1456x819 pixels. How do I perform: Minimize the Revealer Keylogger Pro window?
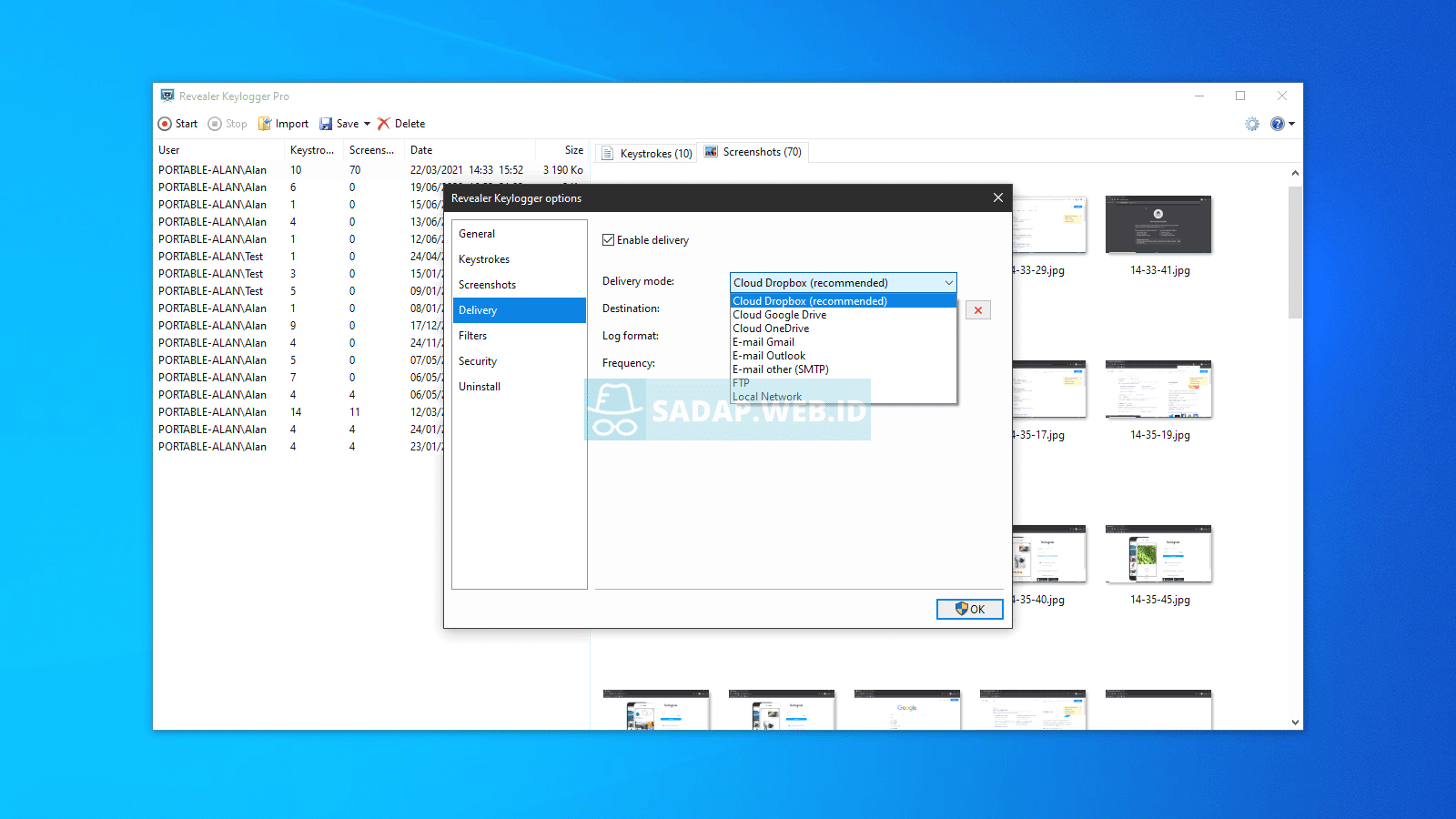click(1199, 96)
